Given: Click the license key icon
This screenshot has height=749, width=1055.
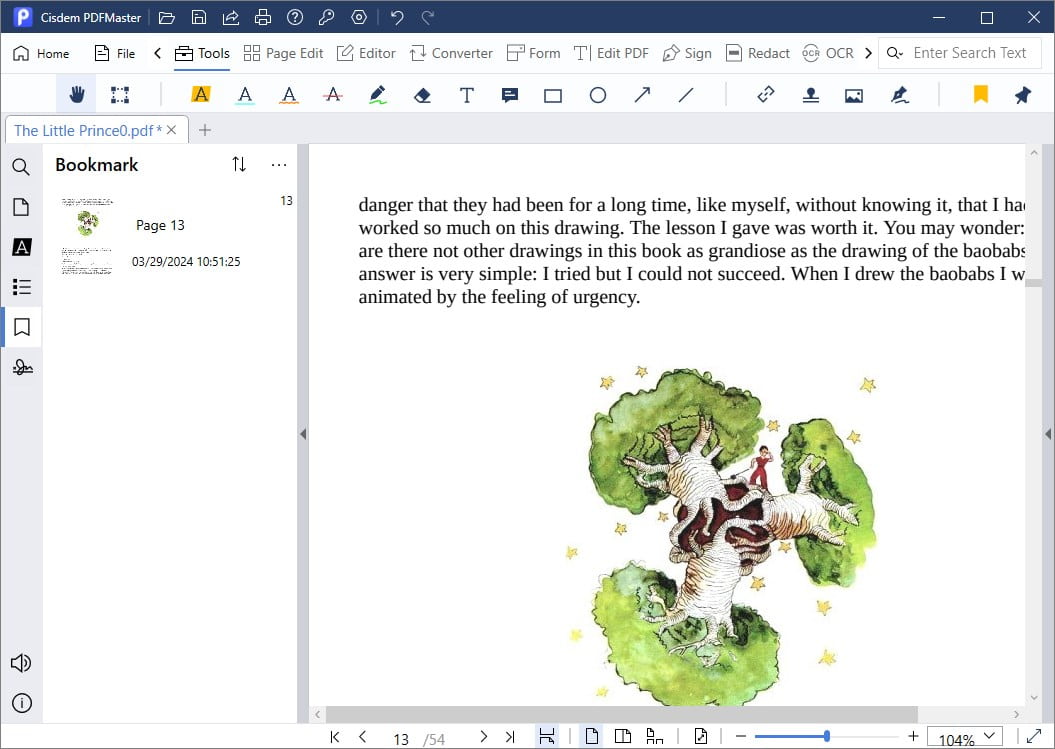Looking at the screenshot, I should point(327,17).
